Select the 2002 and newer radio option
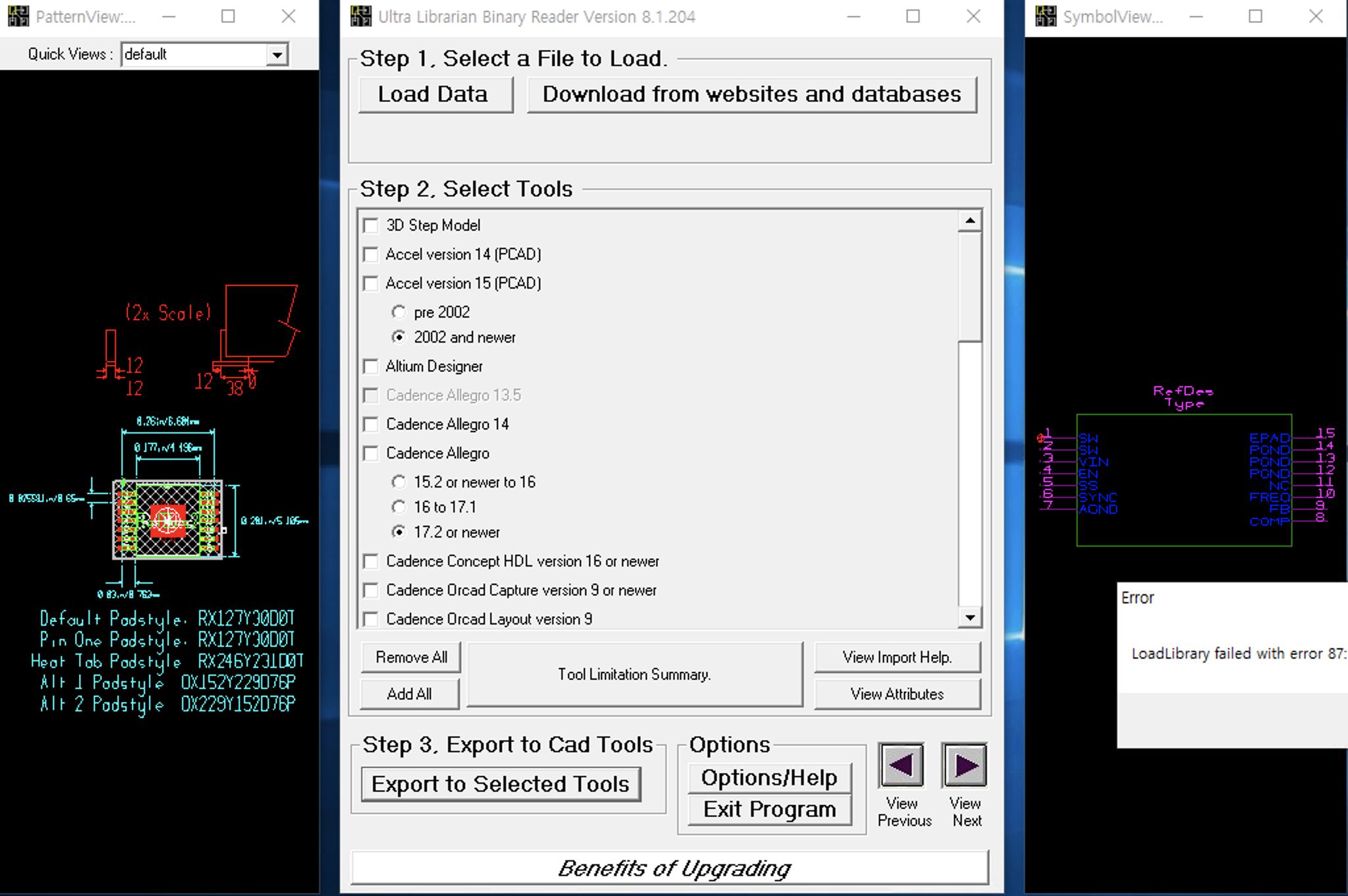This screenshot has width=1348, height=896. 399,337
